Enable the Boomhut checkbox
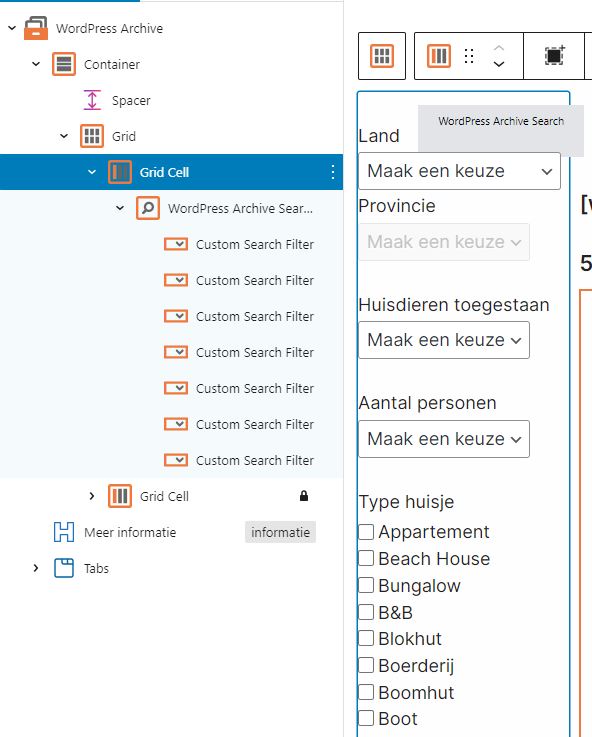Image resolution: width=592 pixels, height=737 pixels. 366,692
